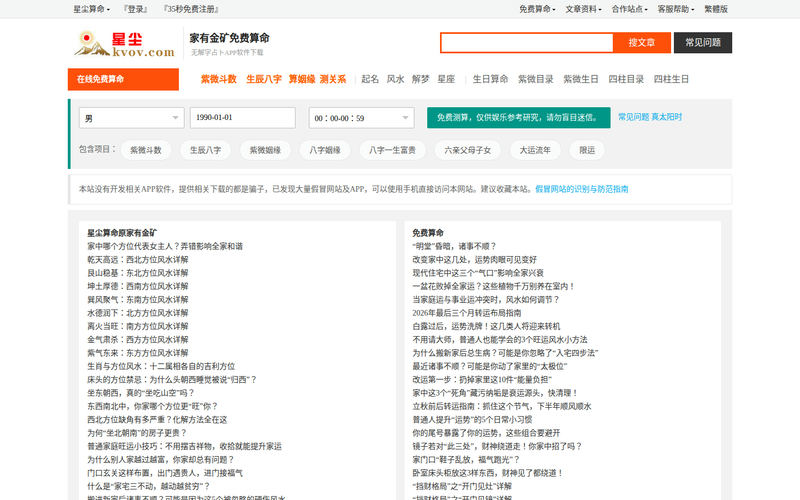Open the 起名 menu item
This screenshot has width=800, height=500.
370,79
